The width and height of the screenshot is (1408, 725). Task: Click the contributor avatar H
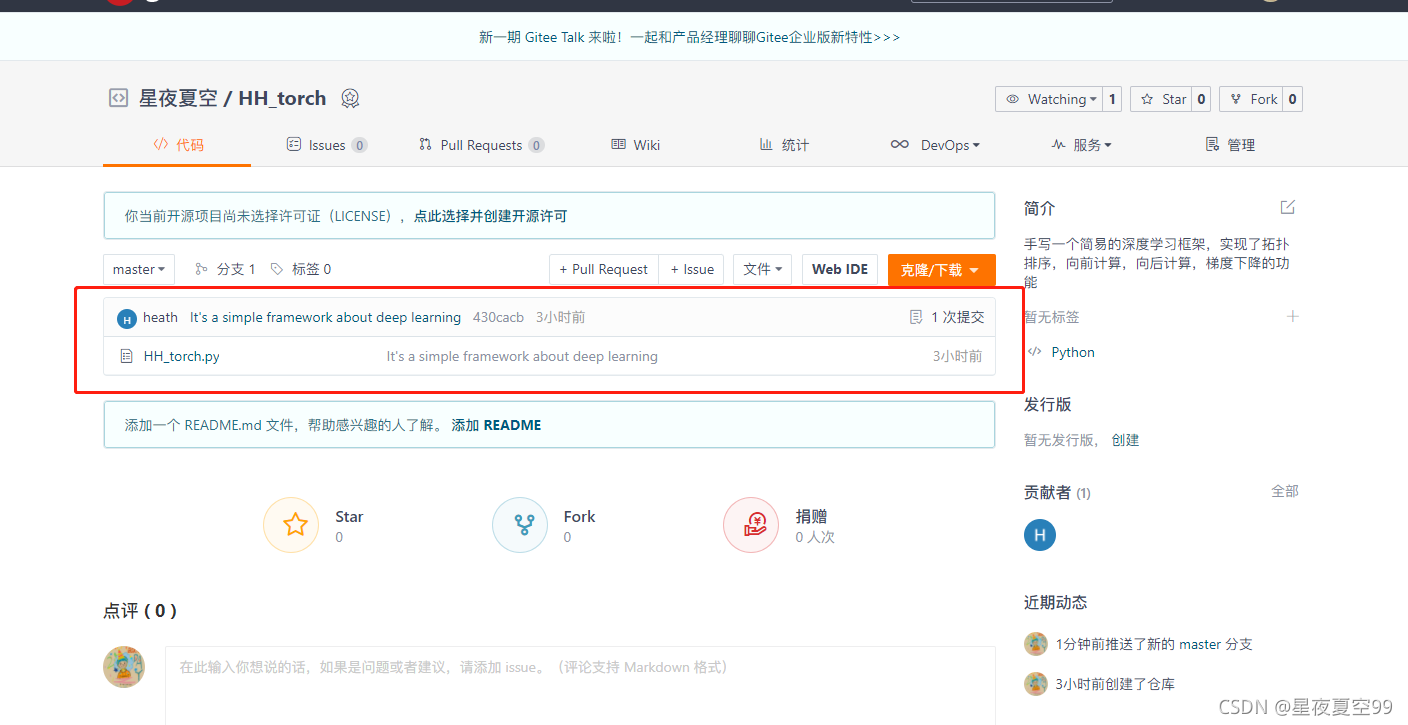click(x=1040, y=535)
